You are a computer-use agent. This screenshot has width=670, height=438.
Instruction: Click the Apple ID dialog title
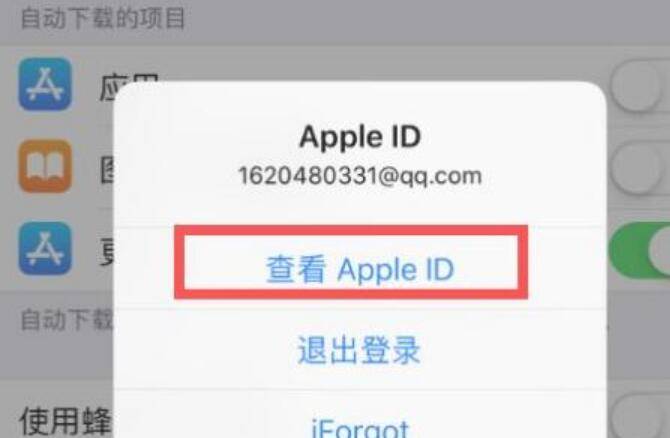360,137
